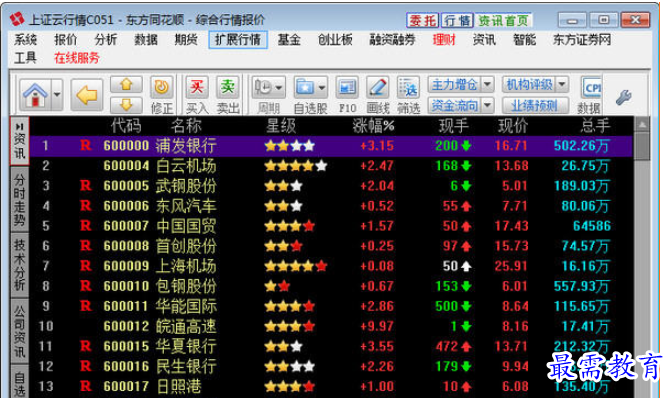The image size is (671, 398).
Task: Open the 东方证券网 menu
Action: (582, 40)
